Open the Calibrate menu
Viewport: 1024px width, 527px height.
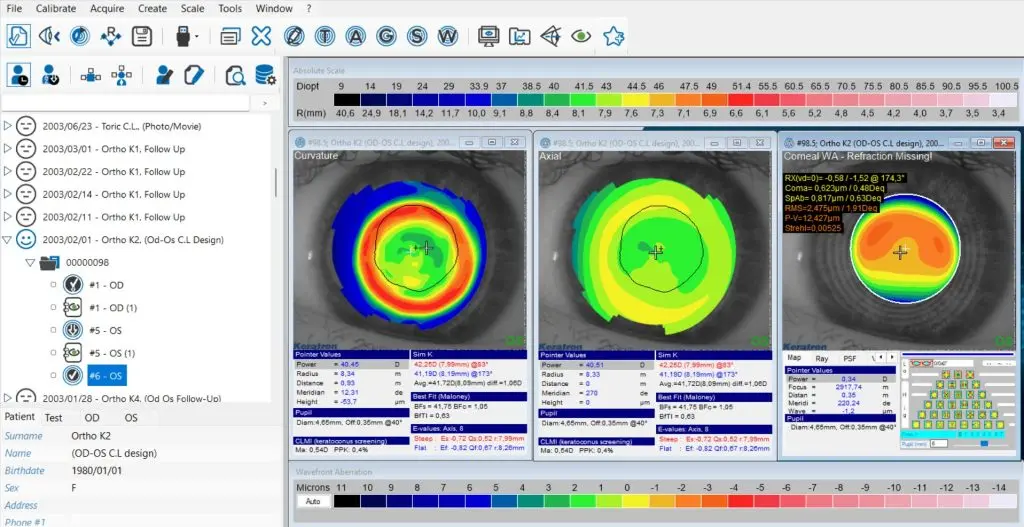56,8
